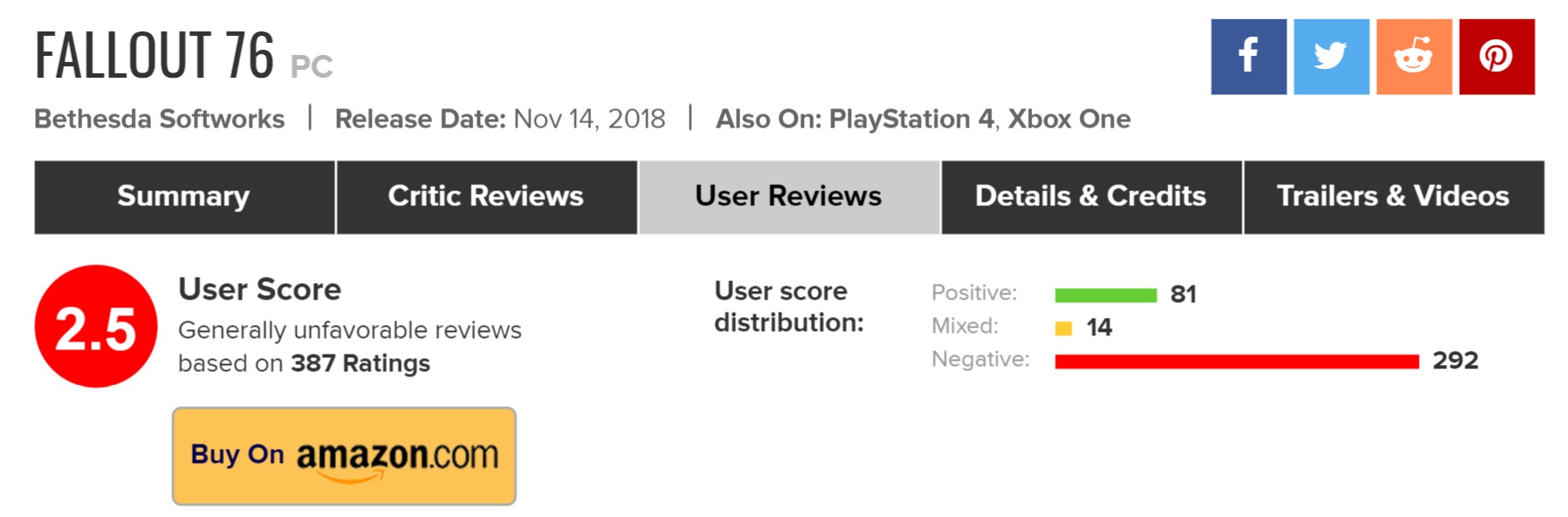
Task: Click the green Positive reviews bar
Action: click(1105, 295)
